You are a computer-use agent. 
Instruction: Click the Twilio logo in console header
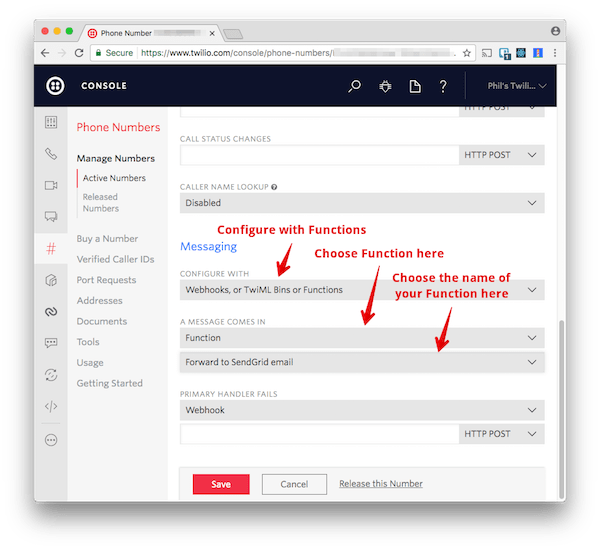click(55, 86)
